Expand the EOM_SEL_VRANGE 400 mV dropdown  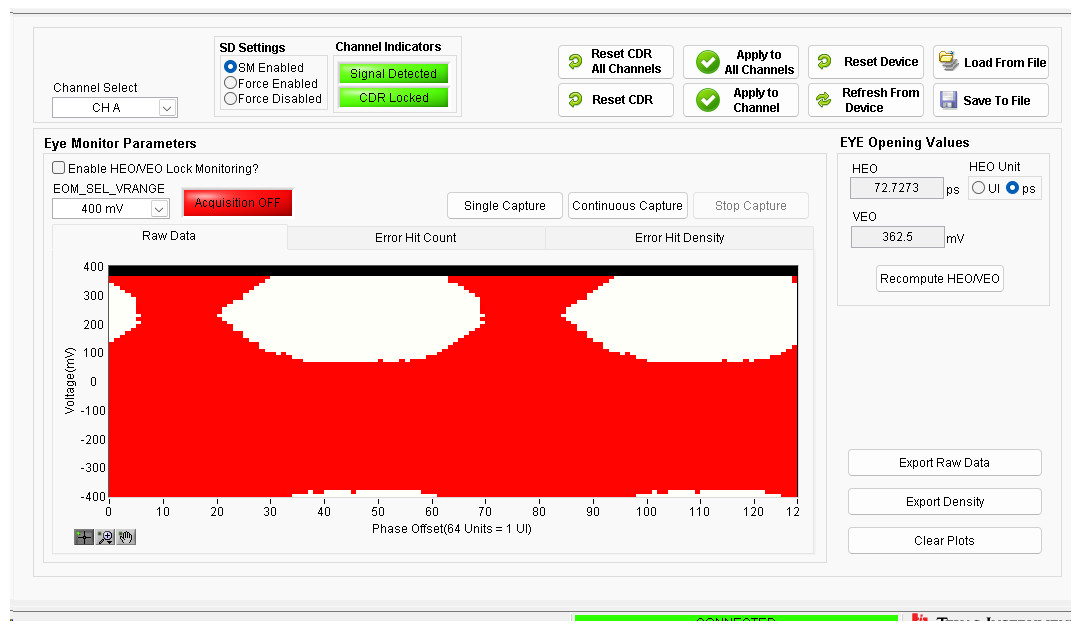click(x=111, y=209)
